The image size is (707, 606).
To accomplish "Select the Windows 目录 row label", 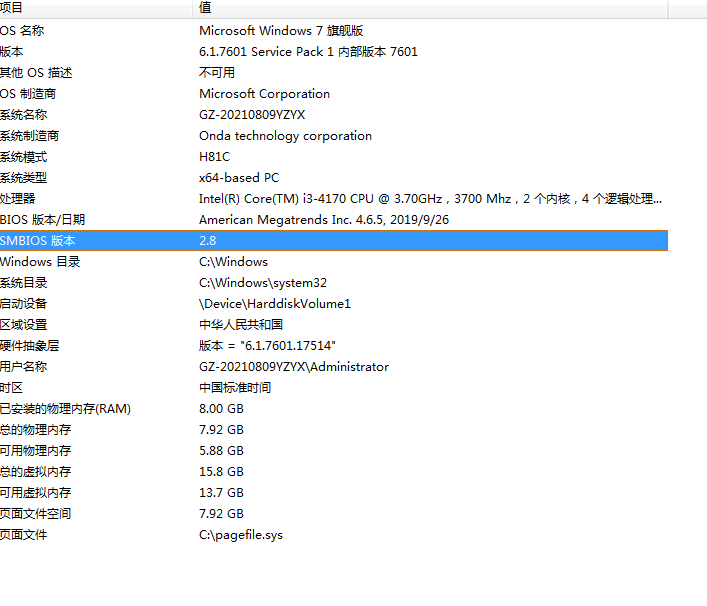I will point(40,262).
